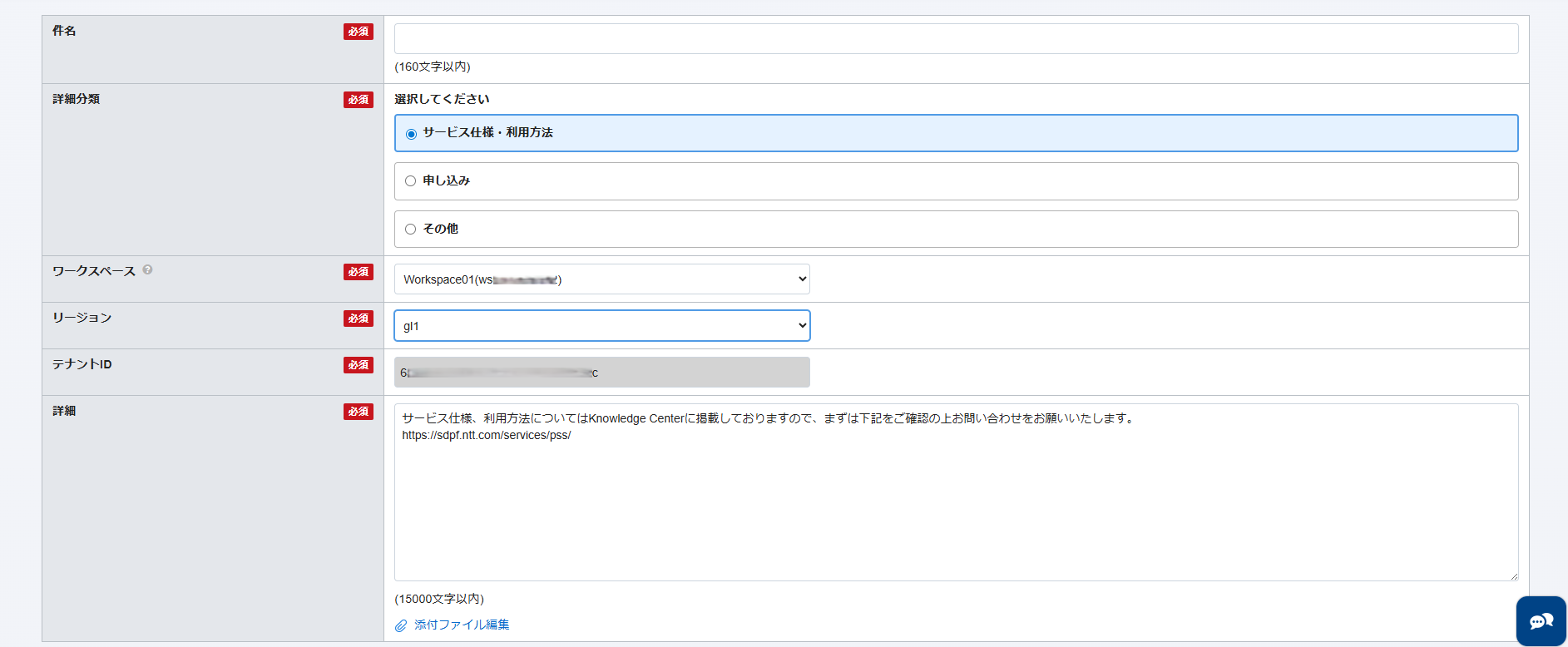Click the 必須 badge in 詳細分類 row

coord(359,100)
